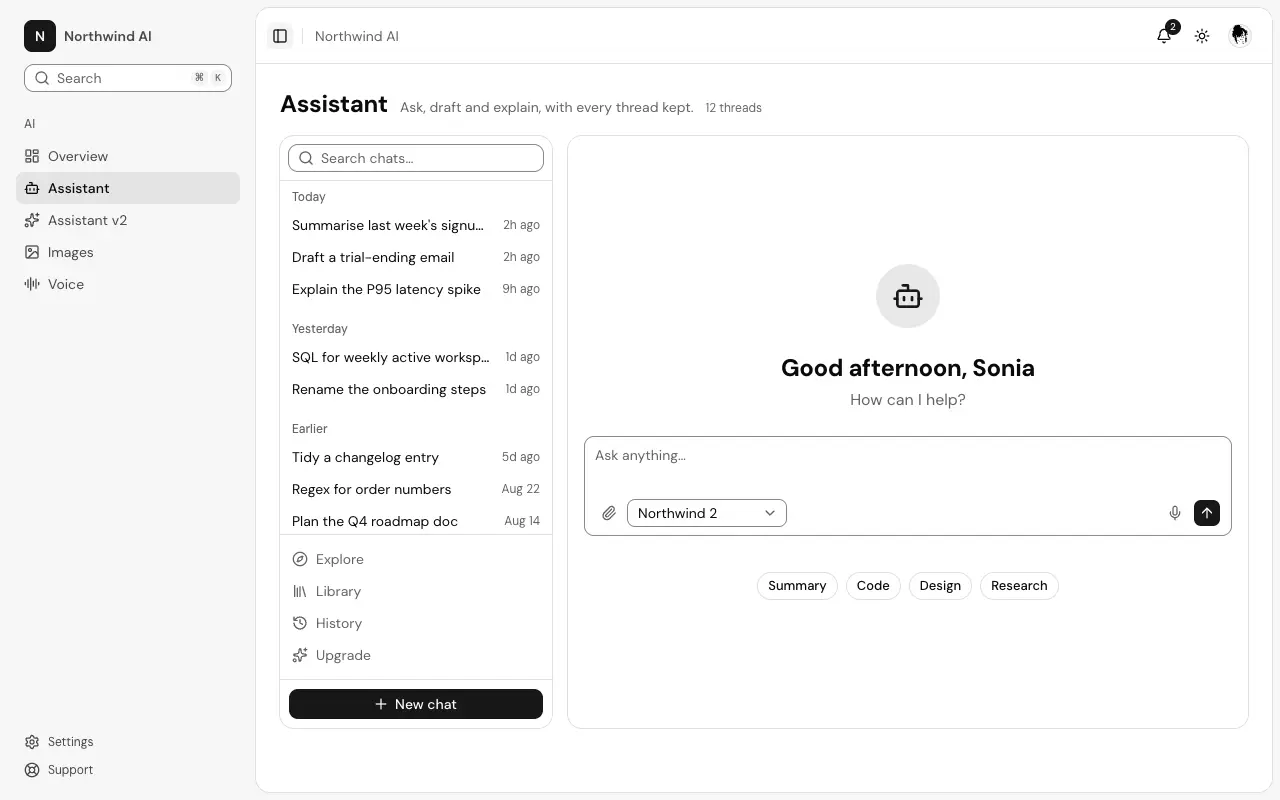The width and height of the screenshot is (1280, 800).
Task: Toggle the sidebar panel icon
Action: click(280, 36)
